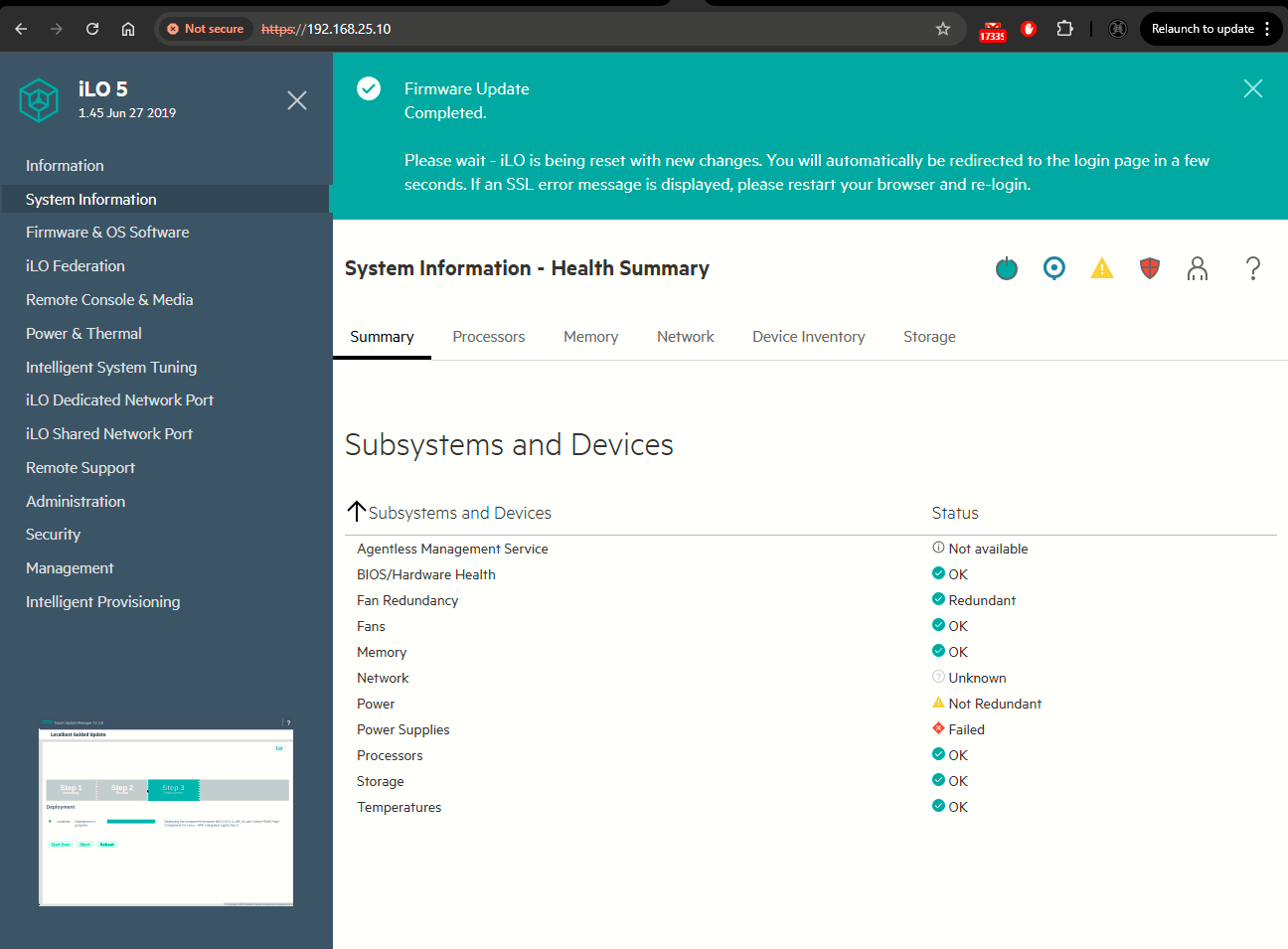Click the Not secure site chip
The height and width of the screenshot is (949, 1288).
pos(206,29)
